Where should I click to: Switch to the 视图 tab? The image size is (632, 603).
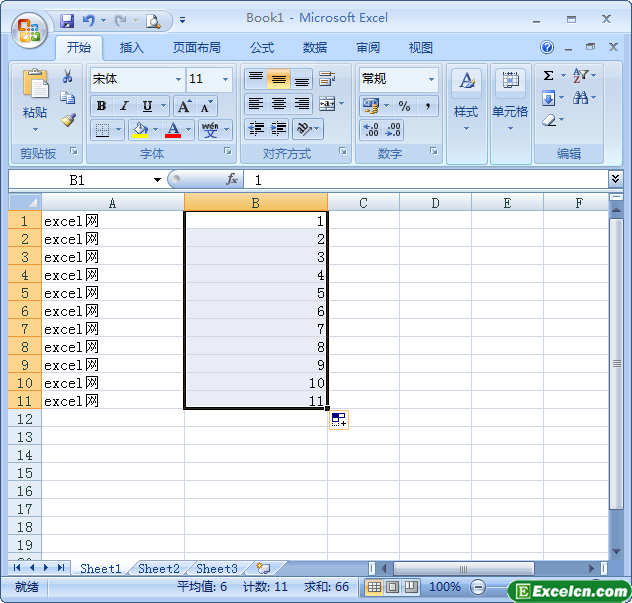(x=421, y=48)
